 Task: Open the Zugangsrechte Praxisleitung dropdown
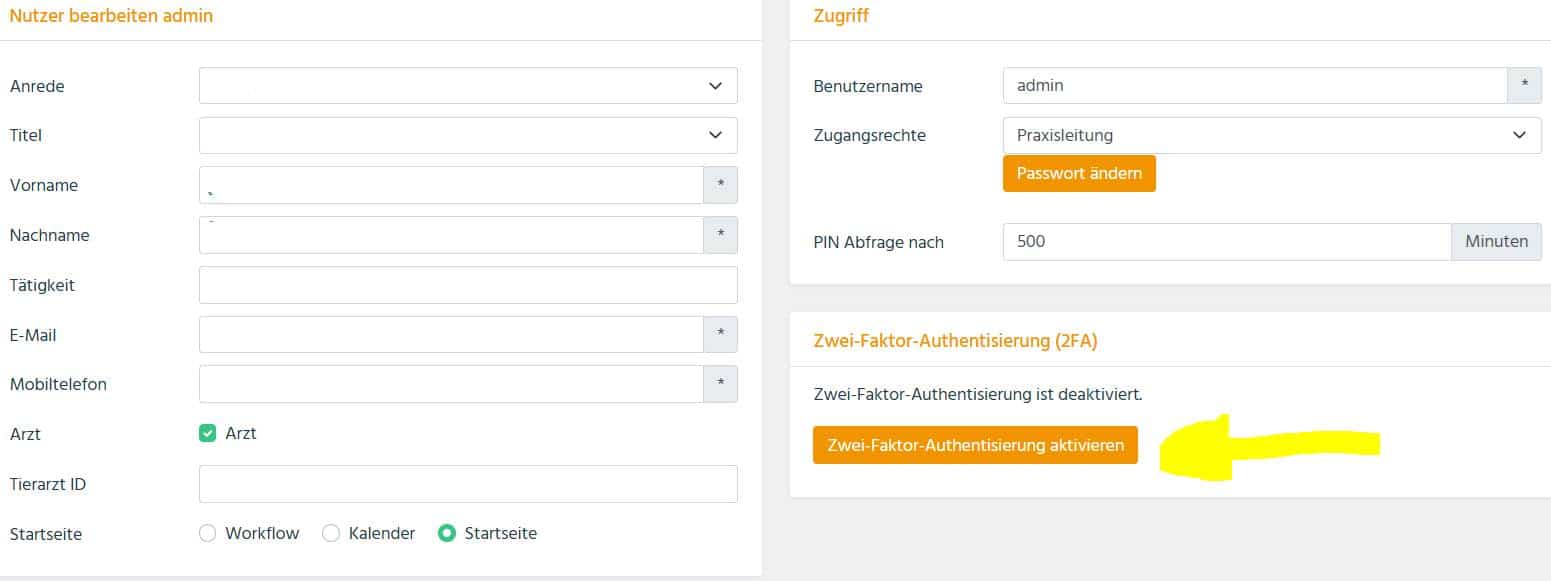[x=1272, y=135]
